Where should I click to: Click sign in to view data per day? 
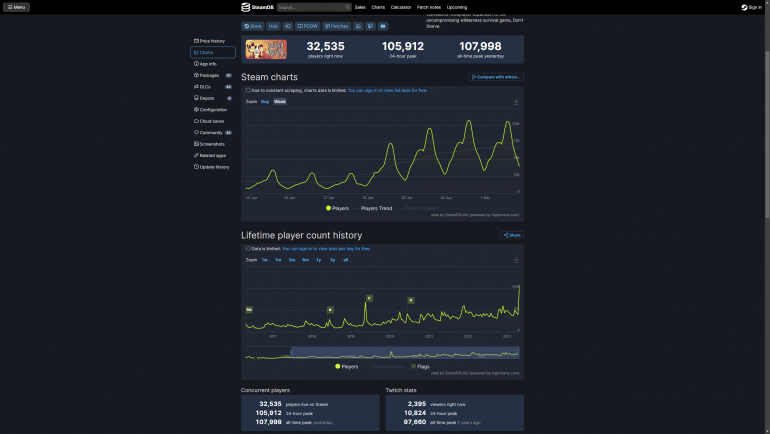pyautogui.click(x=326, y=248)
